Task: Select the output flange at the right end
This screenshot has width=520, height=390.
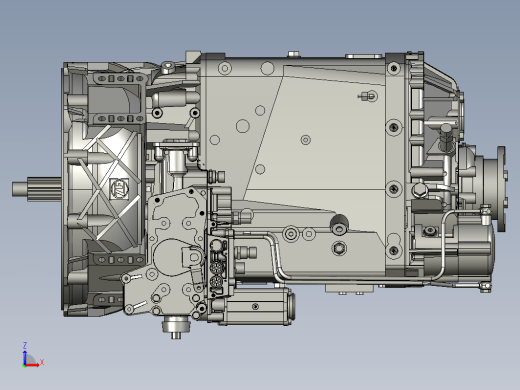Action: coord(501,189)
